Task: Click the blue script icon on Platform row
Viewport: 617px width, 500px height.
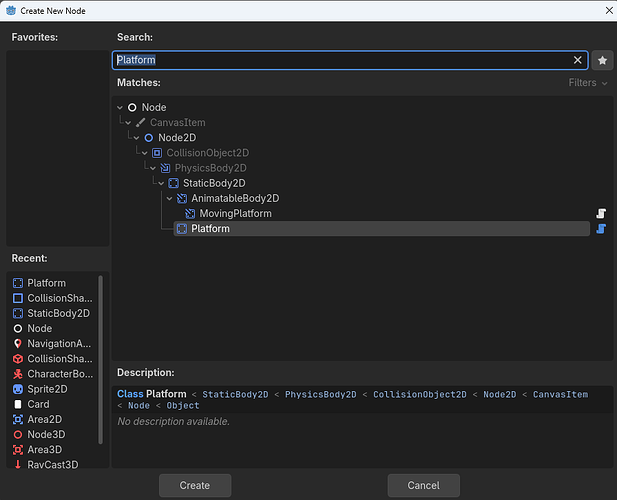Action: click(601, 229)
